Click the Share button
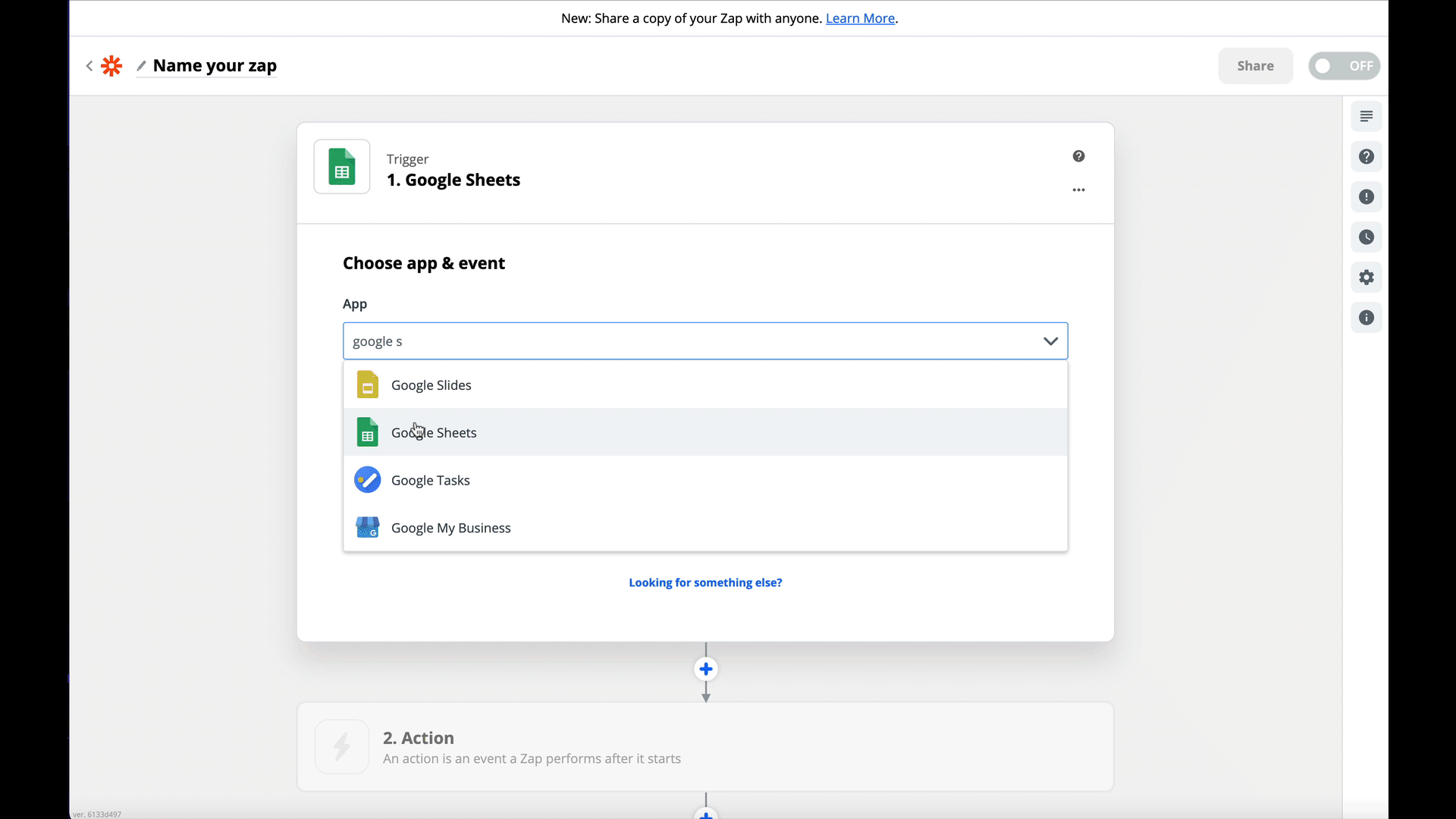This screenshot has height=819, width=1456. [x=1255, y=66]
